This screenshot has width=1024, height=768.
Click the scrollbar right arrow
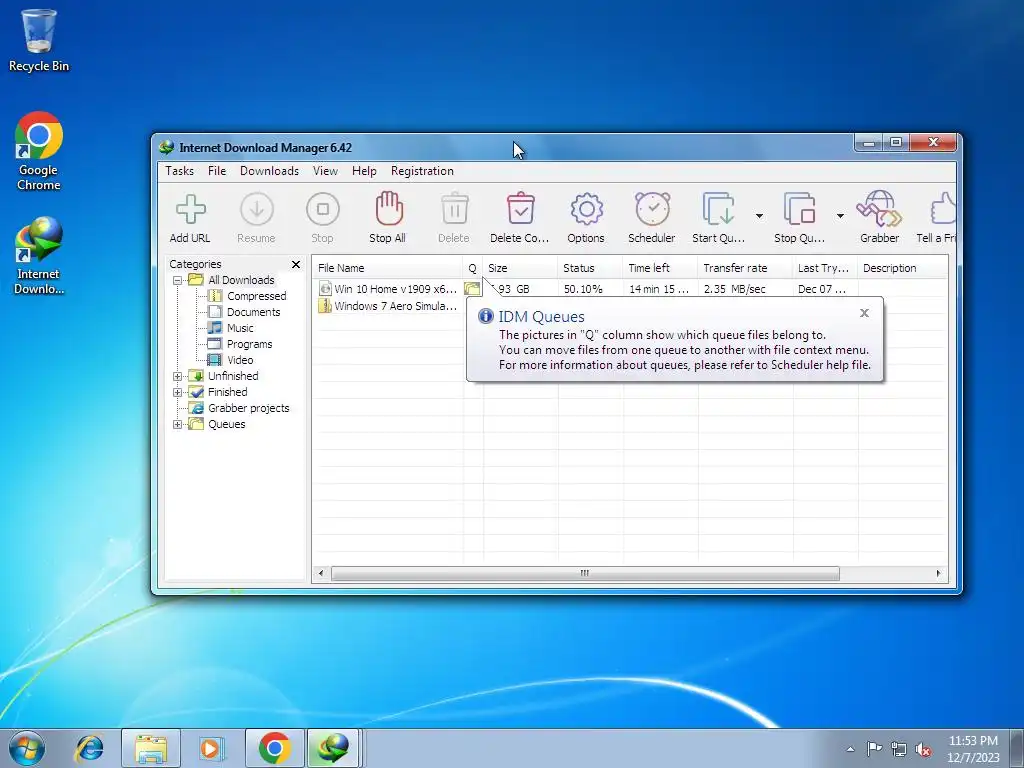point(938,573)
